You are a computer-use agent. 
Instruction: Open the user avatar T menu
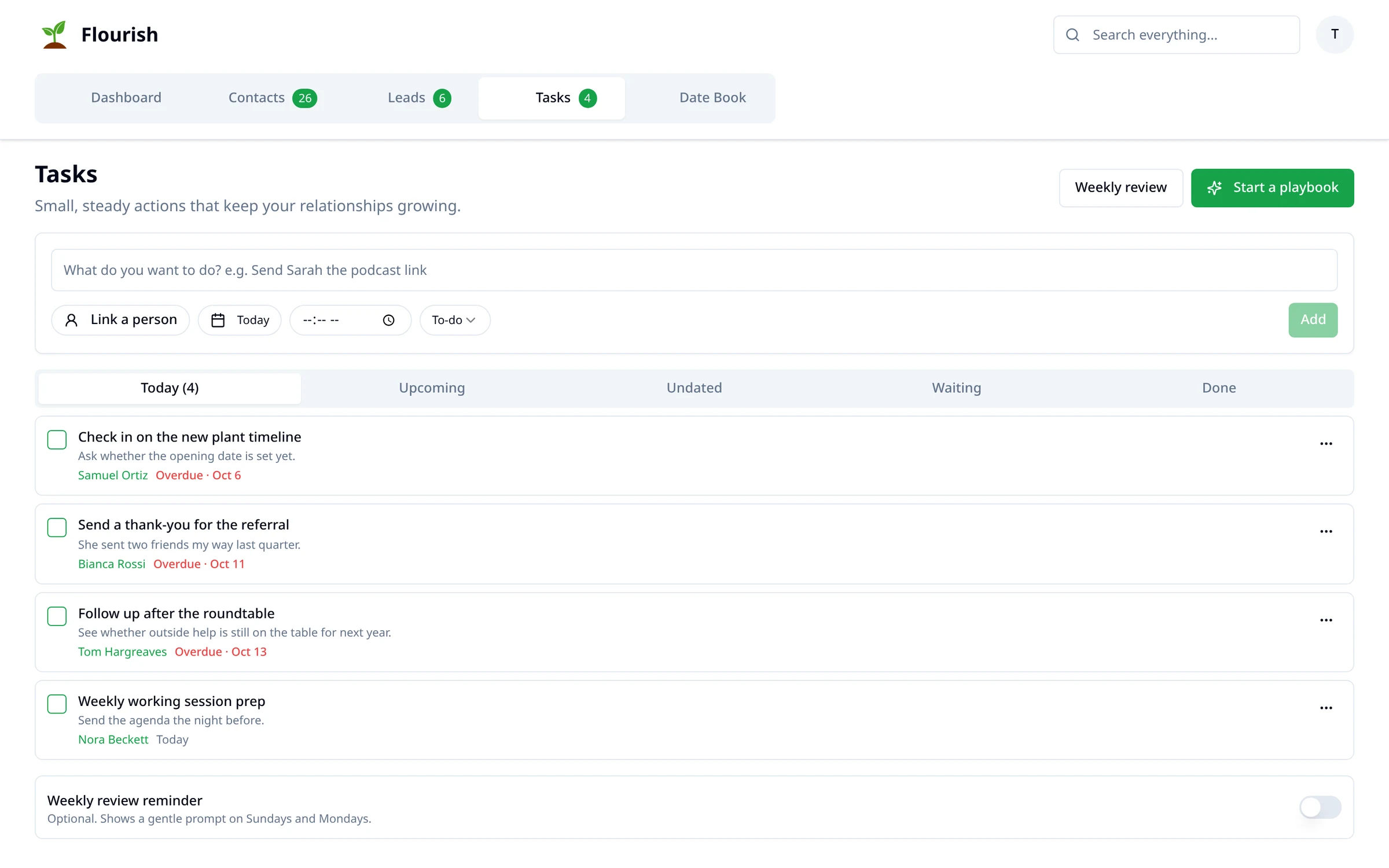click(x=1335, y=35)
